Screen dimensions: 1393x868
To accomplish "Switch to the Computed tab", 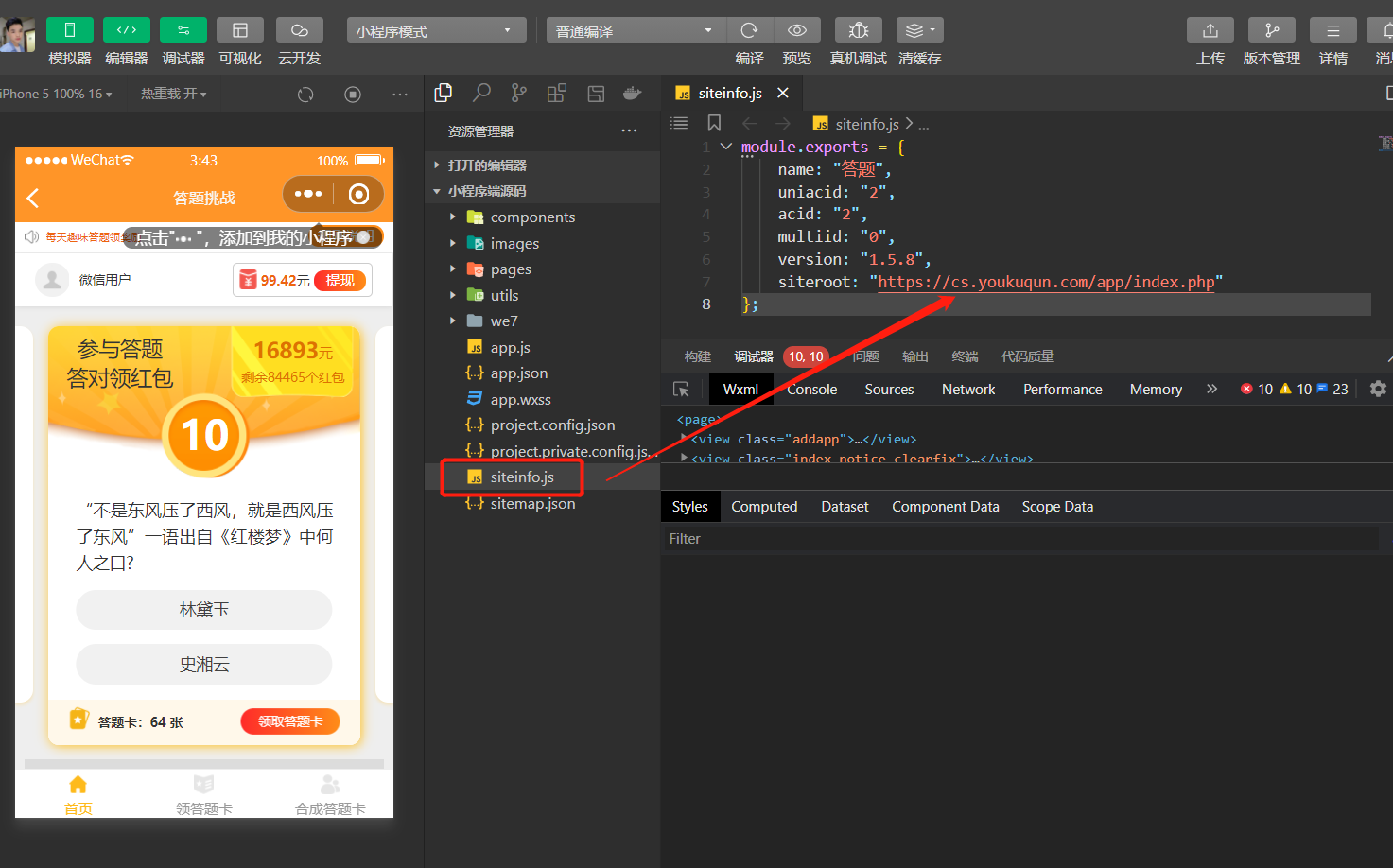I will pyautogui.click(x=764, y=507).
